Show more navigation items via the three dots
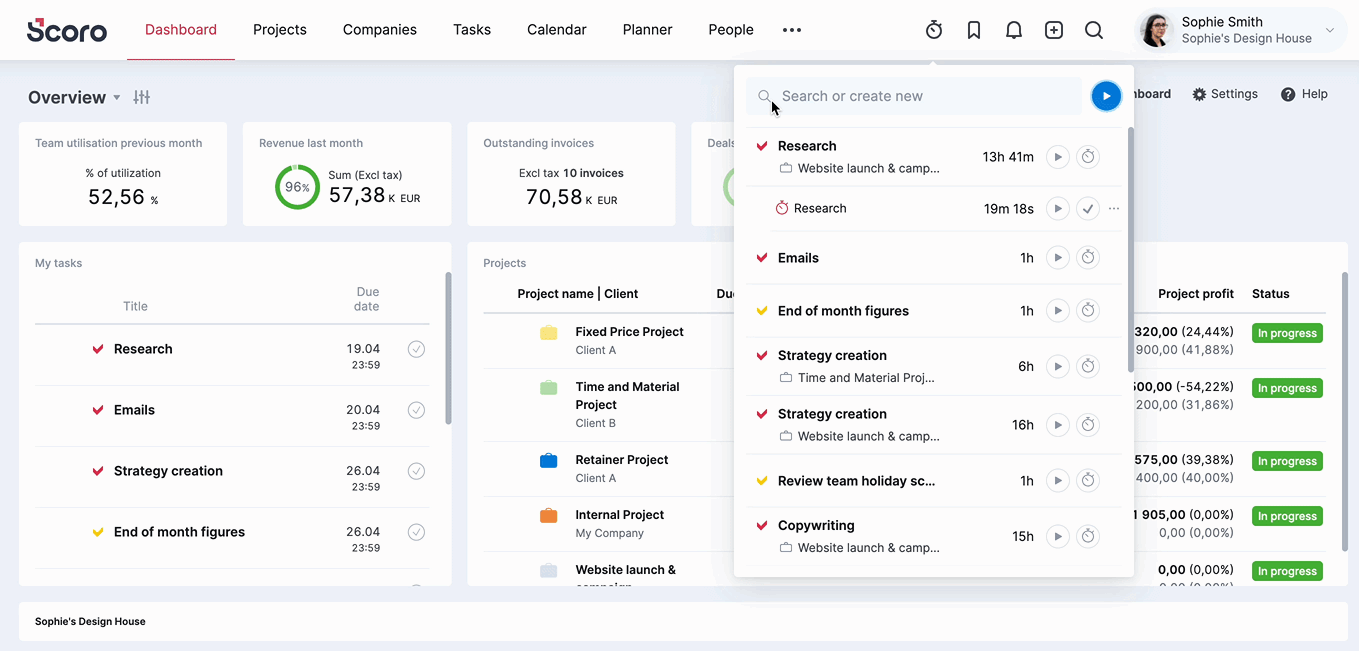 click(x=792, y=30)
